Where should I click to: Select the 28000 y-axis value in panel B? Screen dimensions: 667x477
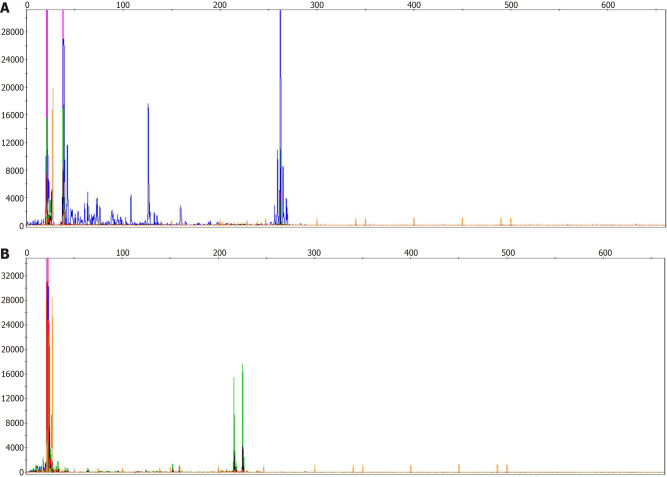(x=12, y=300)
